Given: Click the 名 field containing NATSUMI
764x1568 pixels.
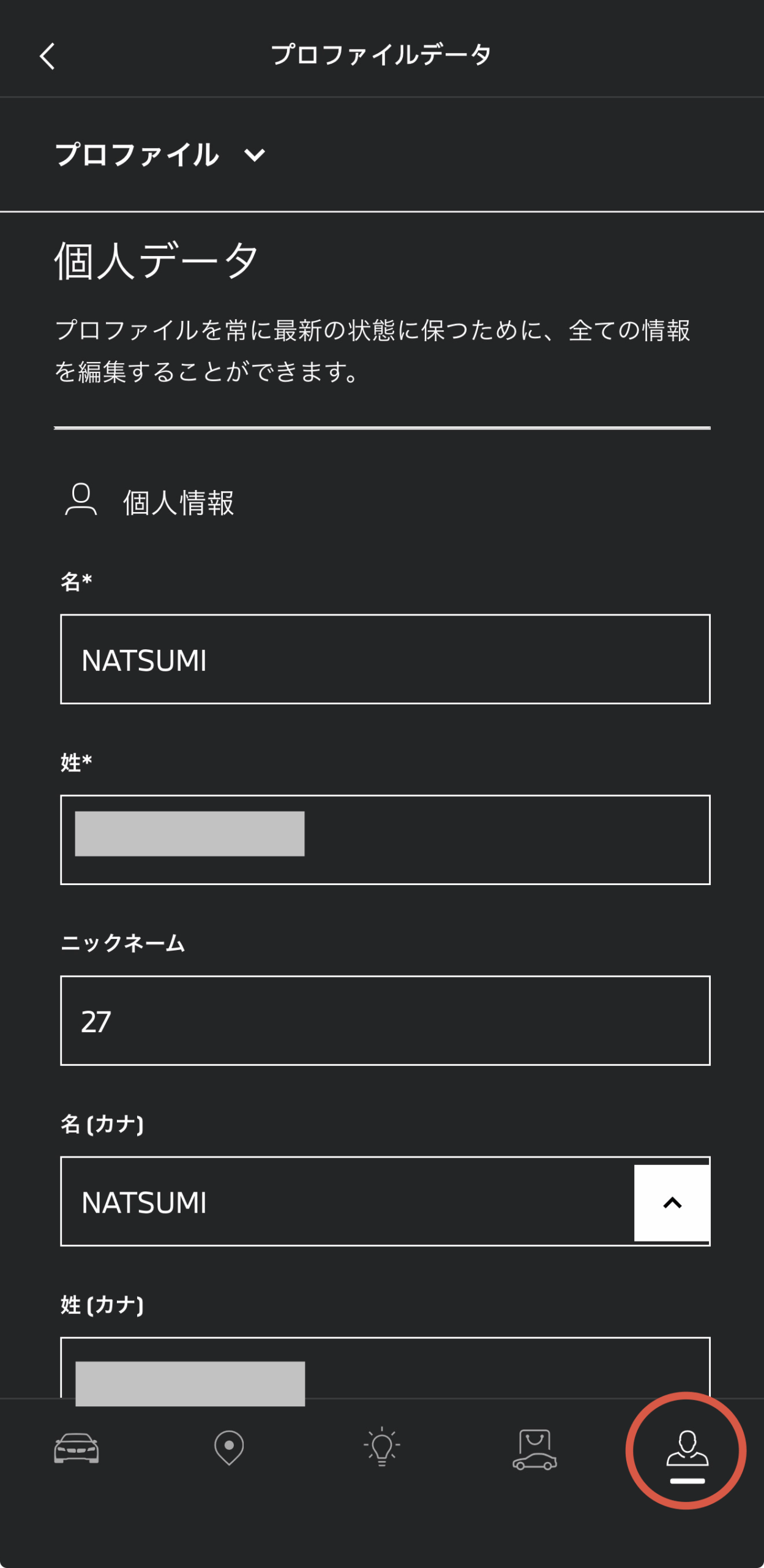Looking at the screenshot, I should (x=384, y=659).
